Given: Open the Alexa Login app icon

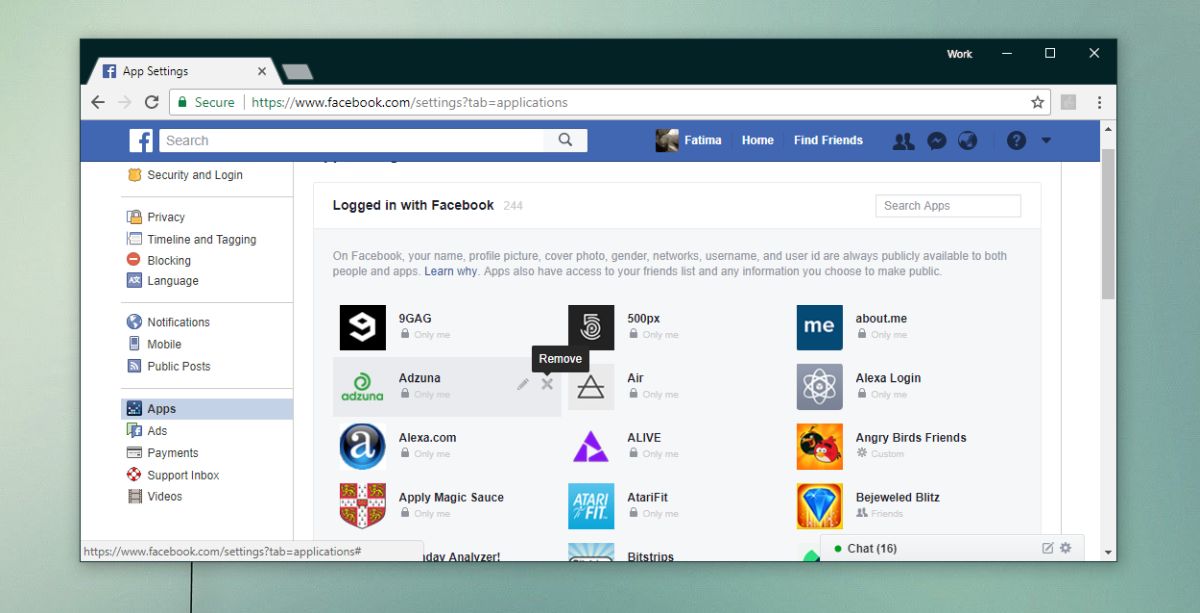Looking at the screenshot, I should point(819,387).
